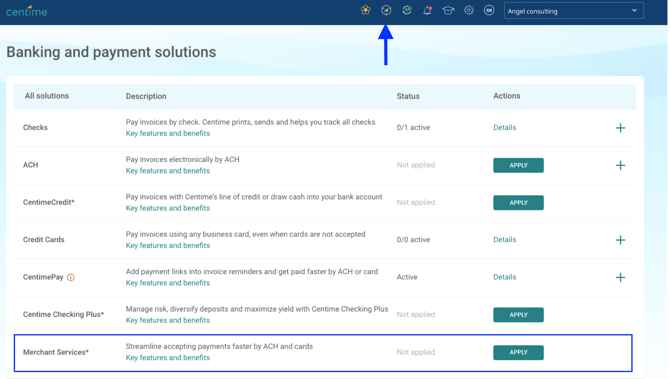Open the notifications bell
Screen dimensions: 670x379
(x=427, y=10)
